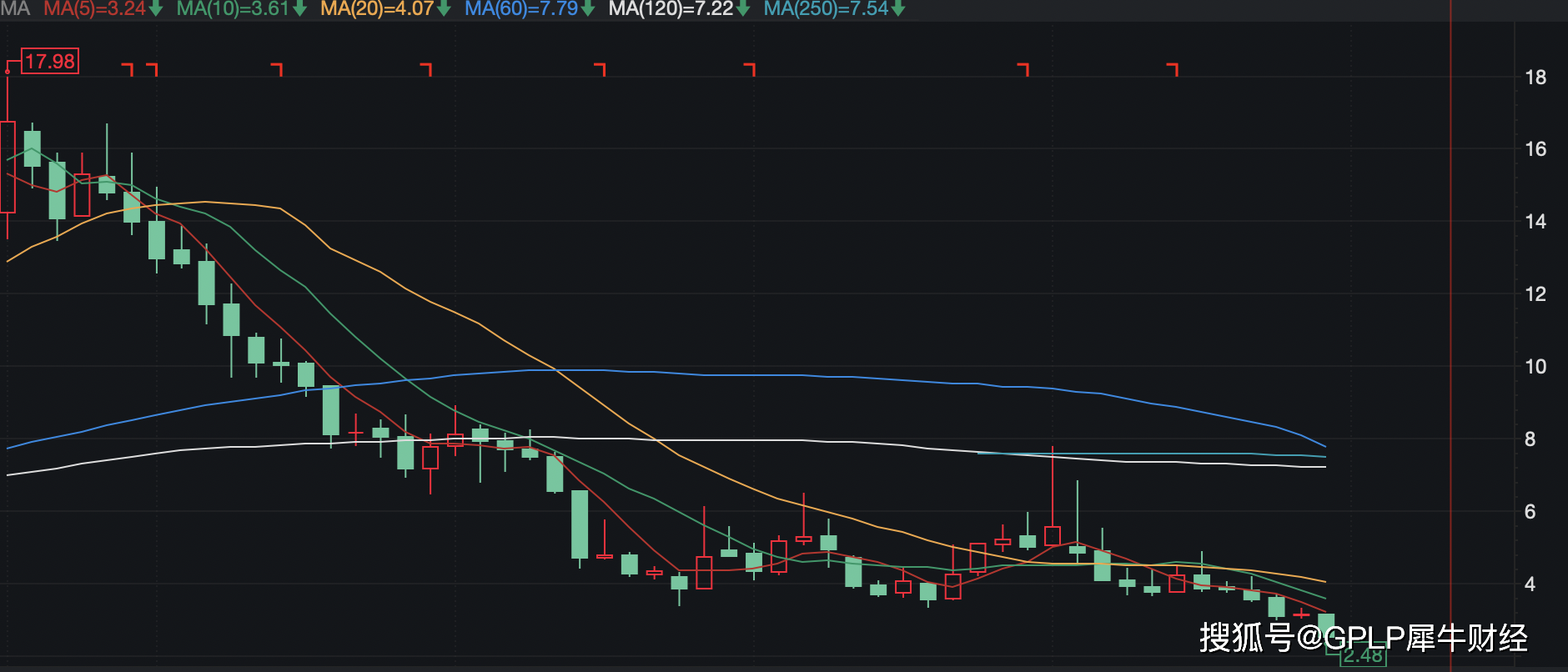Viewport: 1568px width, 672px height.
Task: Click the down arrow next to MA(5)
Action: coord(156,10)
